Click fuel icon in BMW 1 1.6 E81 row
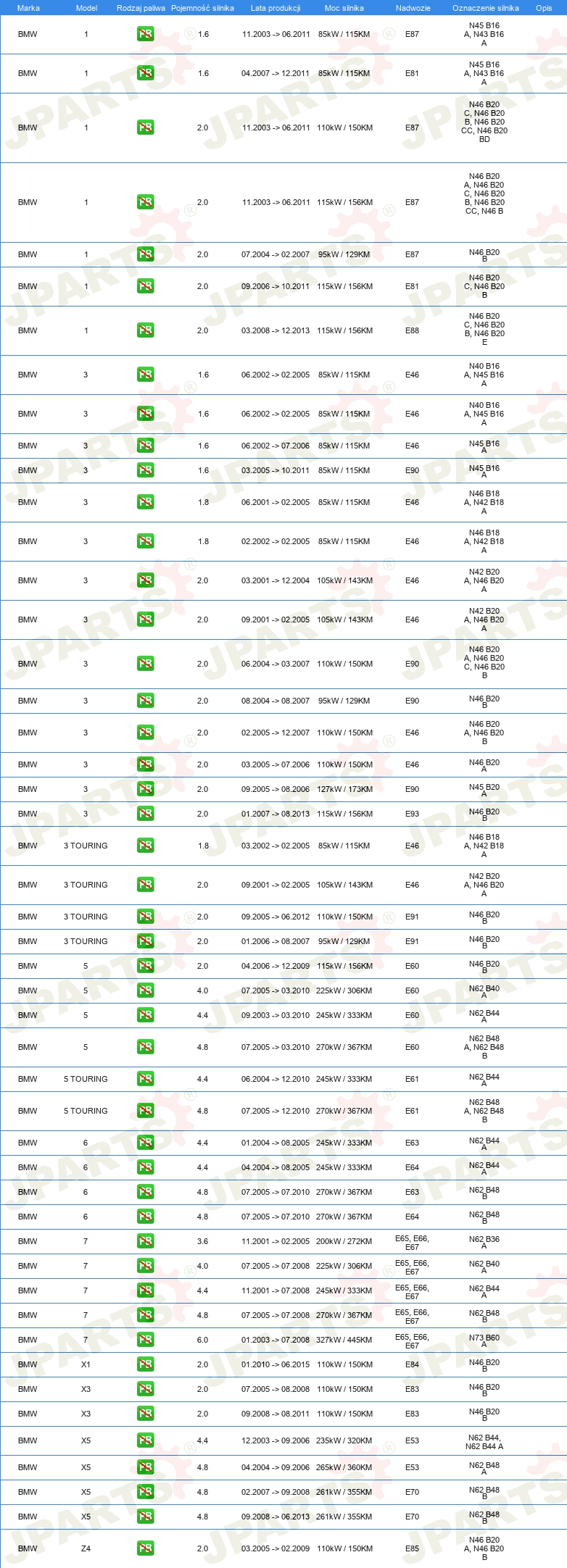This screenshot has width=567, height=1568. (x=145, y=73)
